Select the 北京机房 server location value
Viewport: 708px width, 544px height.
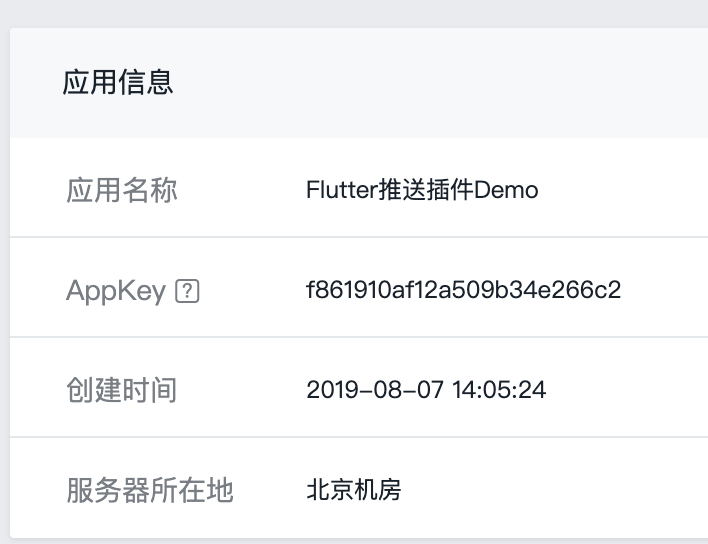point(354,490)
